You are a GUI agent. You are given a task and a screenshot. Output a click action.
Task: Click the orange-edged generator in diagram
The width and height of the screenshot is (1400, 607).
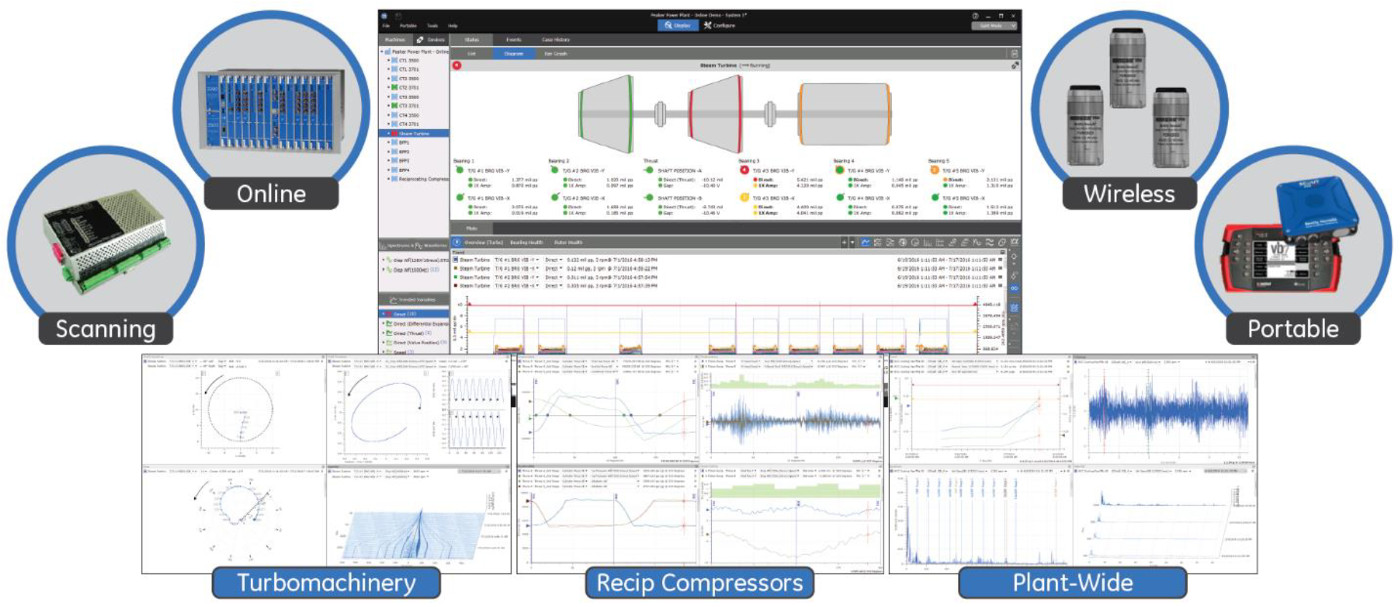click(845, 113)
